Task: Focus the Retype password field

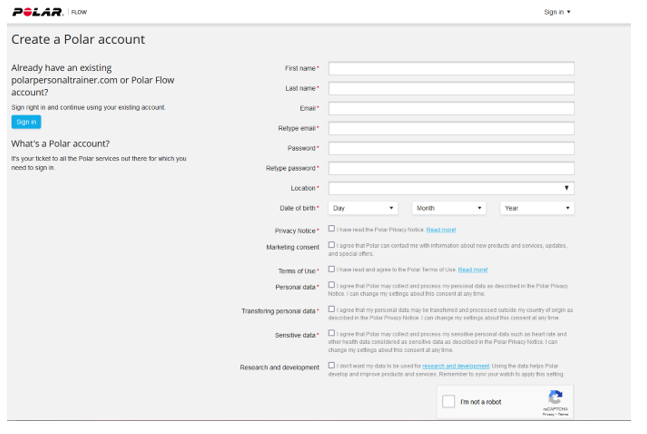Action: [x=451, y=168]
